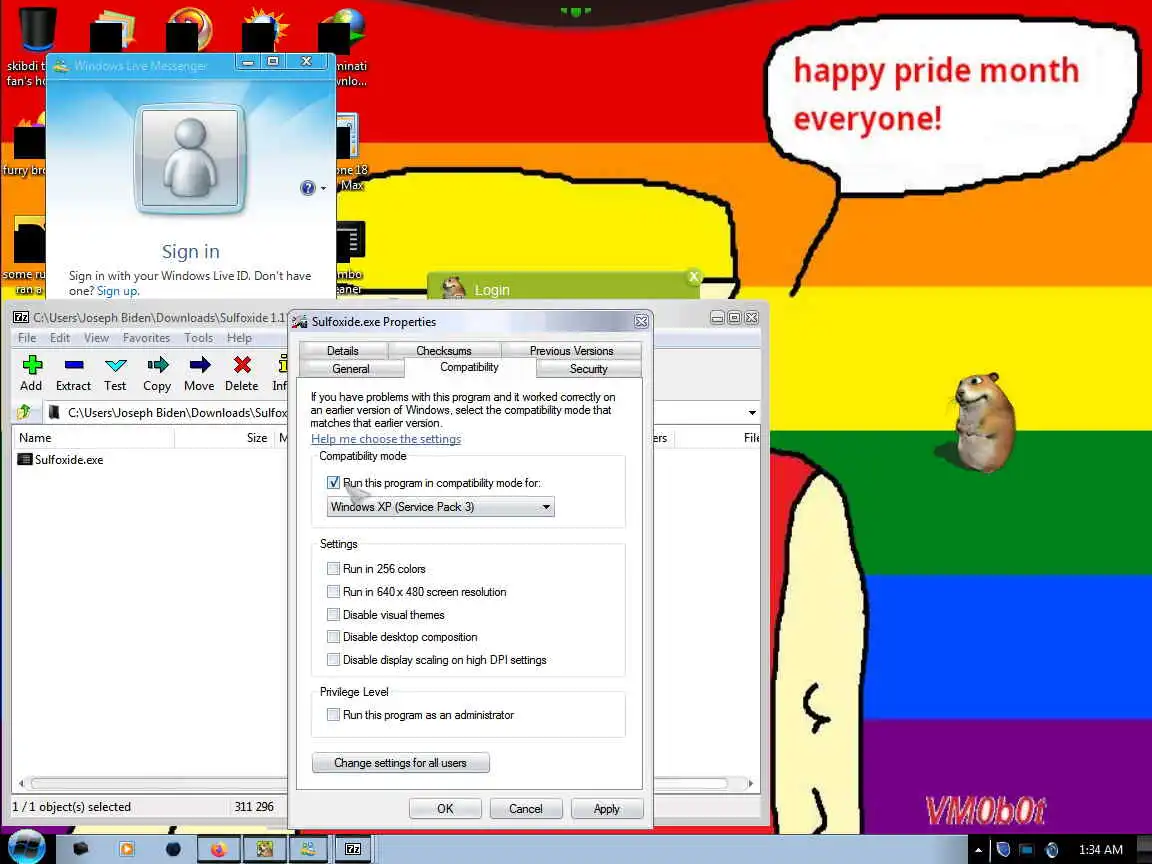Select the Compatibility tab
1152x864 pixels.
(469, 367)
